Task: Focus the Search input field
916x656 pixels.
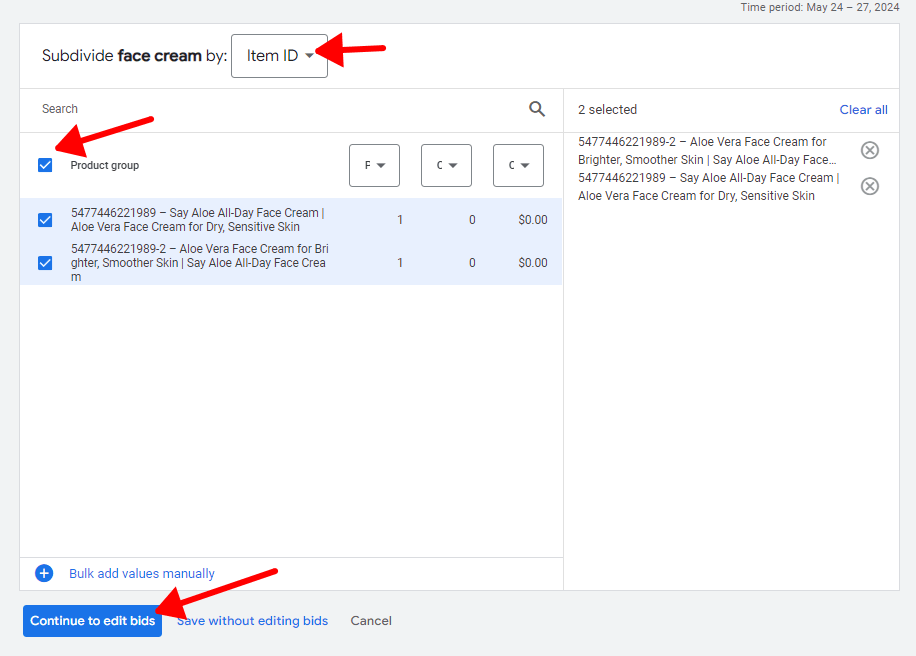Action: 270,109
